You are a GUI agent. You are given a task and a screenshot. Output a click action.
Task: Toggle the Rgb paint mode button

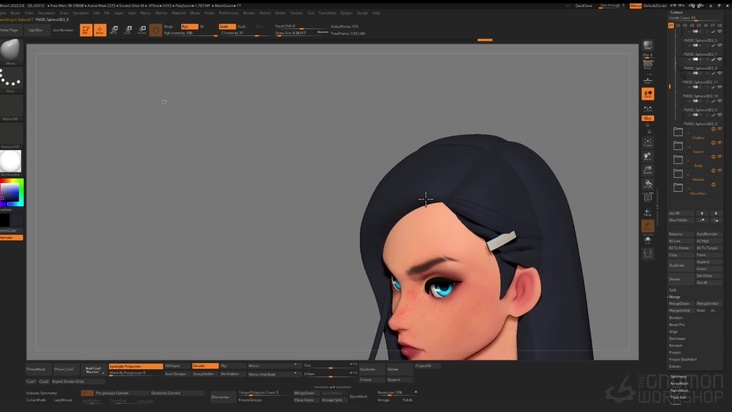coord(189,27)
